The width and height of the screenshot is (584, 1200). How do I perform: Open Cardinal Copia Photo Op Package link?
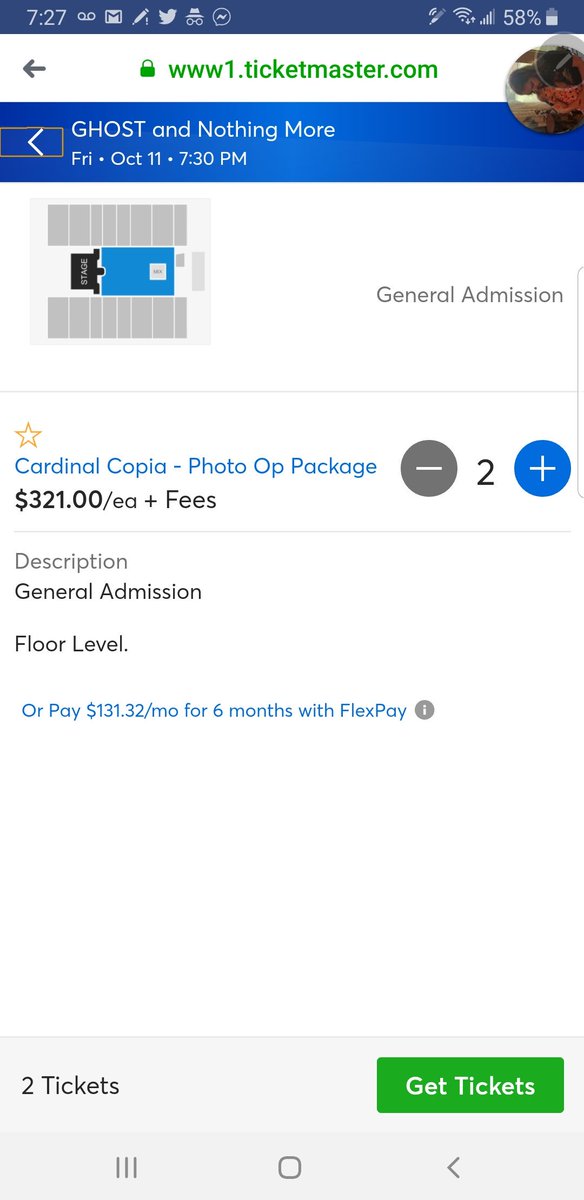click(196, 466)
